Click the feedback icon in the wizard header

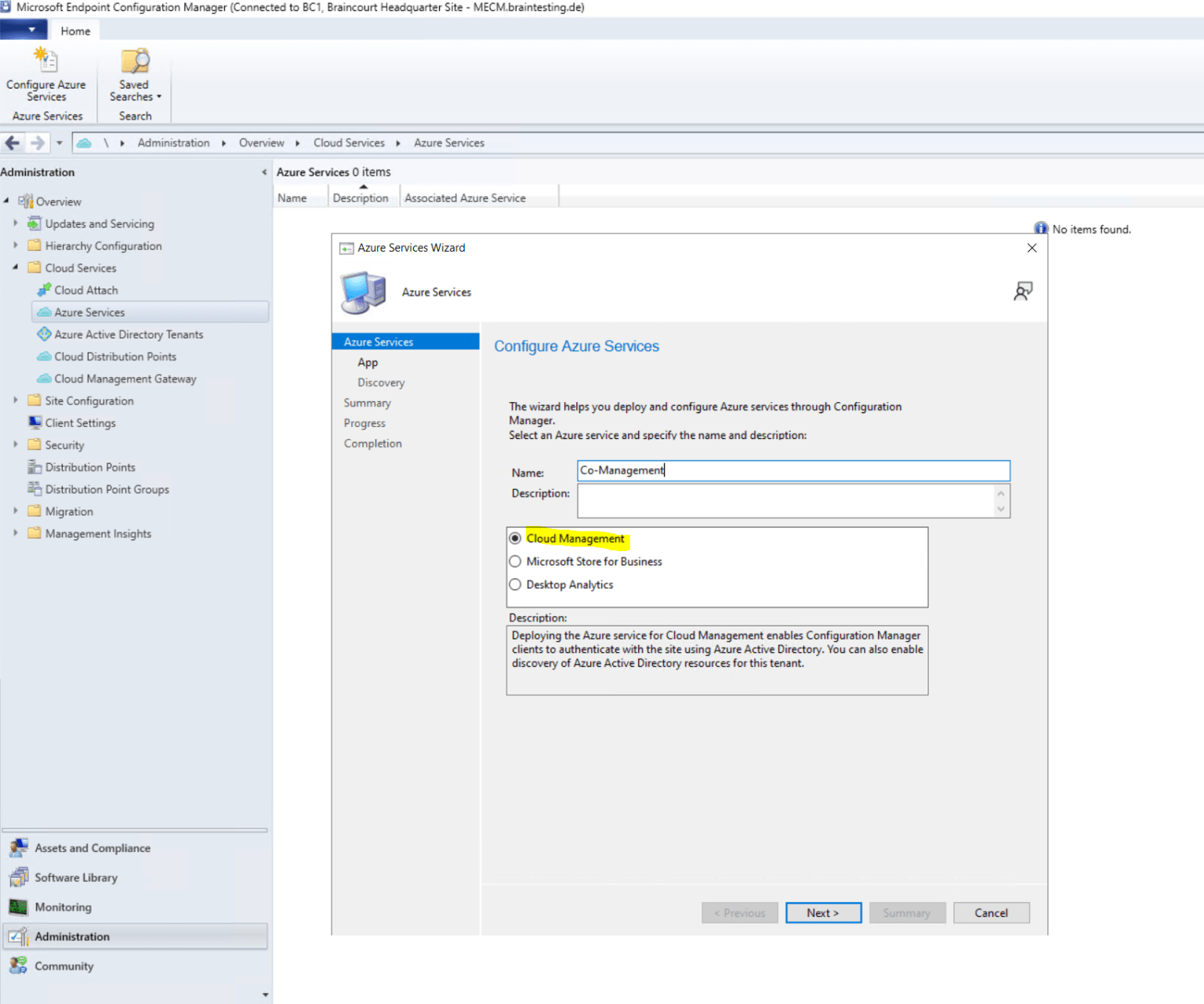[1023, 291]
